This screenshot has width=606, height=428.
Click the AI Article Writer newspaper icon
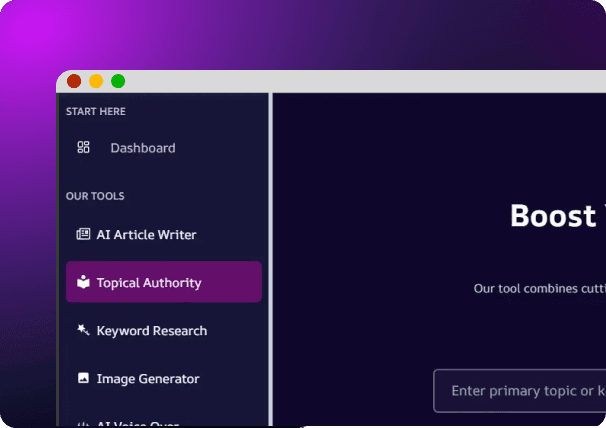[83, 234]
